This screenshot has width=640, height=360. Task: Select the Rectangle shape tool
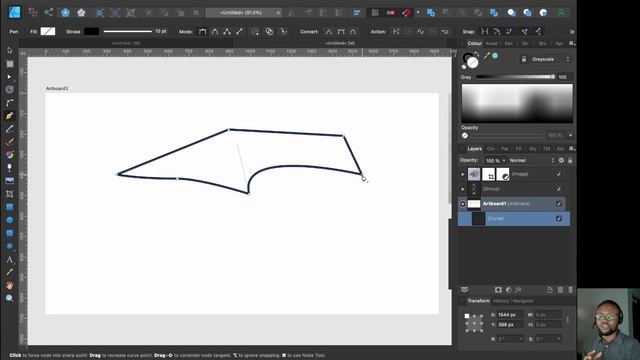coord(10,207)
